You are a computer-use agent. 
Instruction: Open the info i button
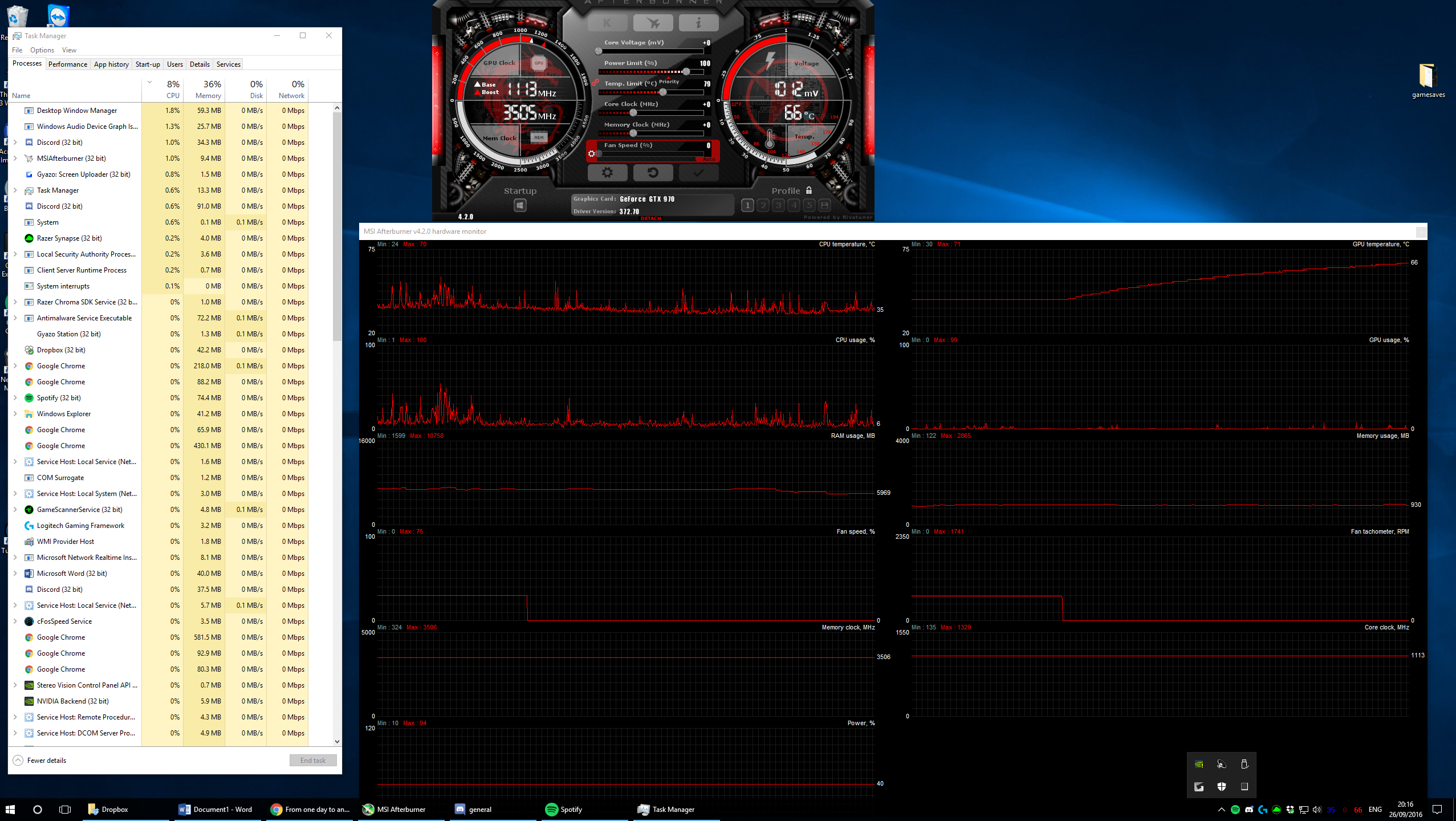click(x=698, y=23)
